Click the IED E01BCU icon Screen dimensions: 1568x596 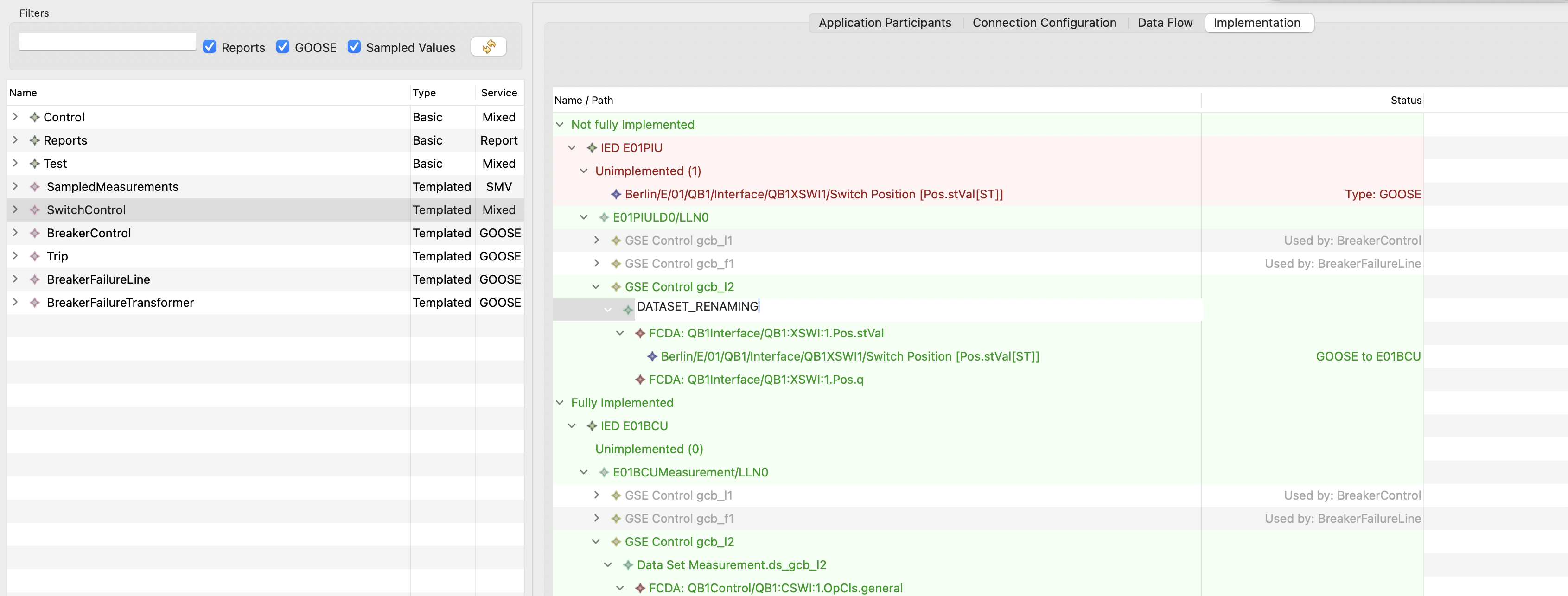pos(592,426)
